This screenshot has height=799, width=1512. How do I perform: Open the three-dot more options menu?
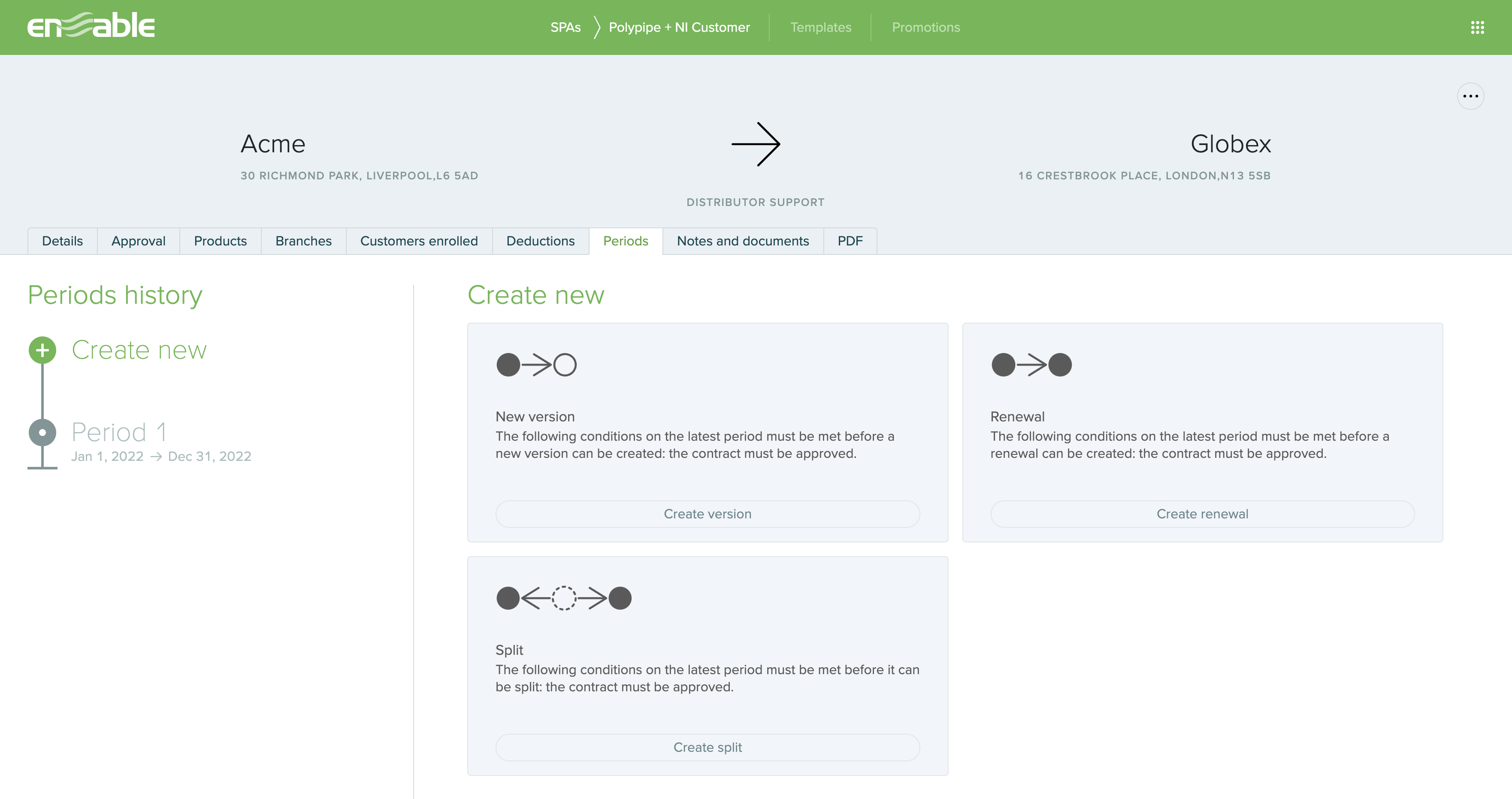[1470, 96]
